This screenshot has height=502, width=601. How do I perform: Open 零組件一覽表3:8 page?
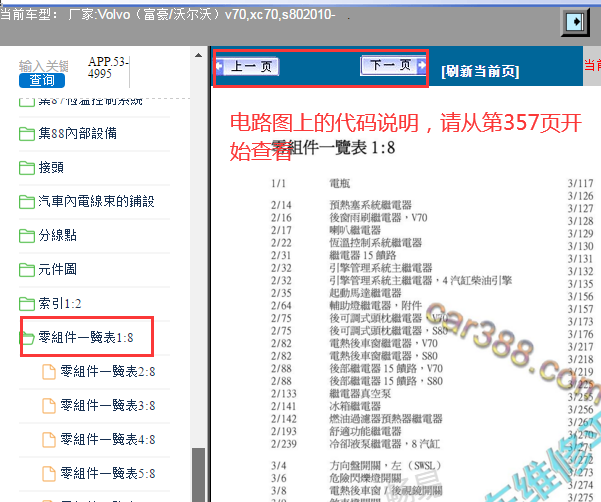108,405
